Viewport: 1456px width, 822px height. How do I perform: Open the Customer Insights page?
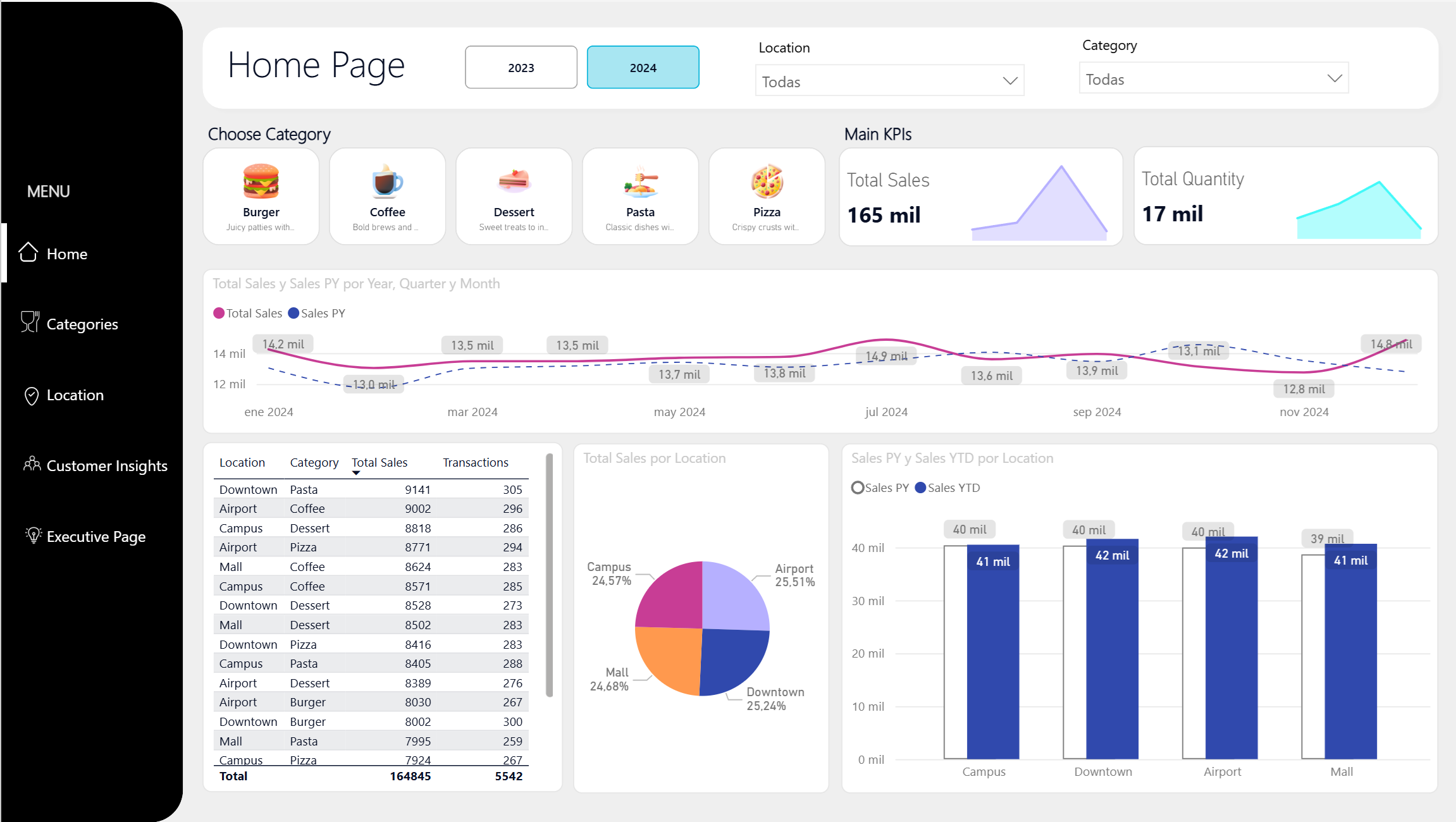click(x=107, y=466)
